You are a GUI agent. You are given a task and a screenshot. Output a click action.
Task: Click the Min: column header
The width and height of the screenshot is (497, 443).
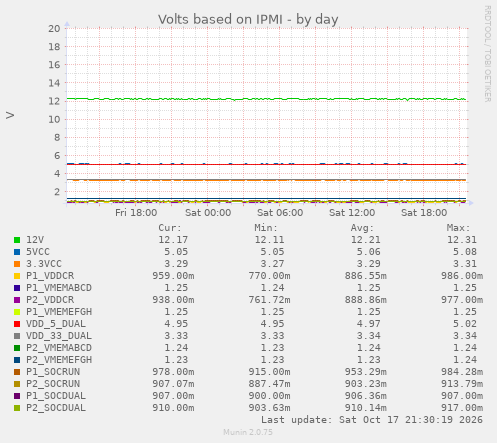(x=266, y=228)
